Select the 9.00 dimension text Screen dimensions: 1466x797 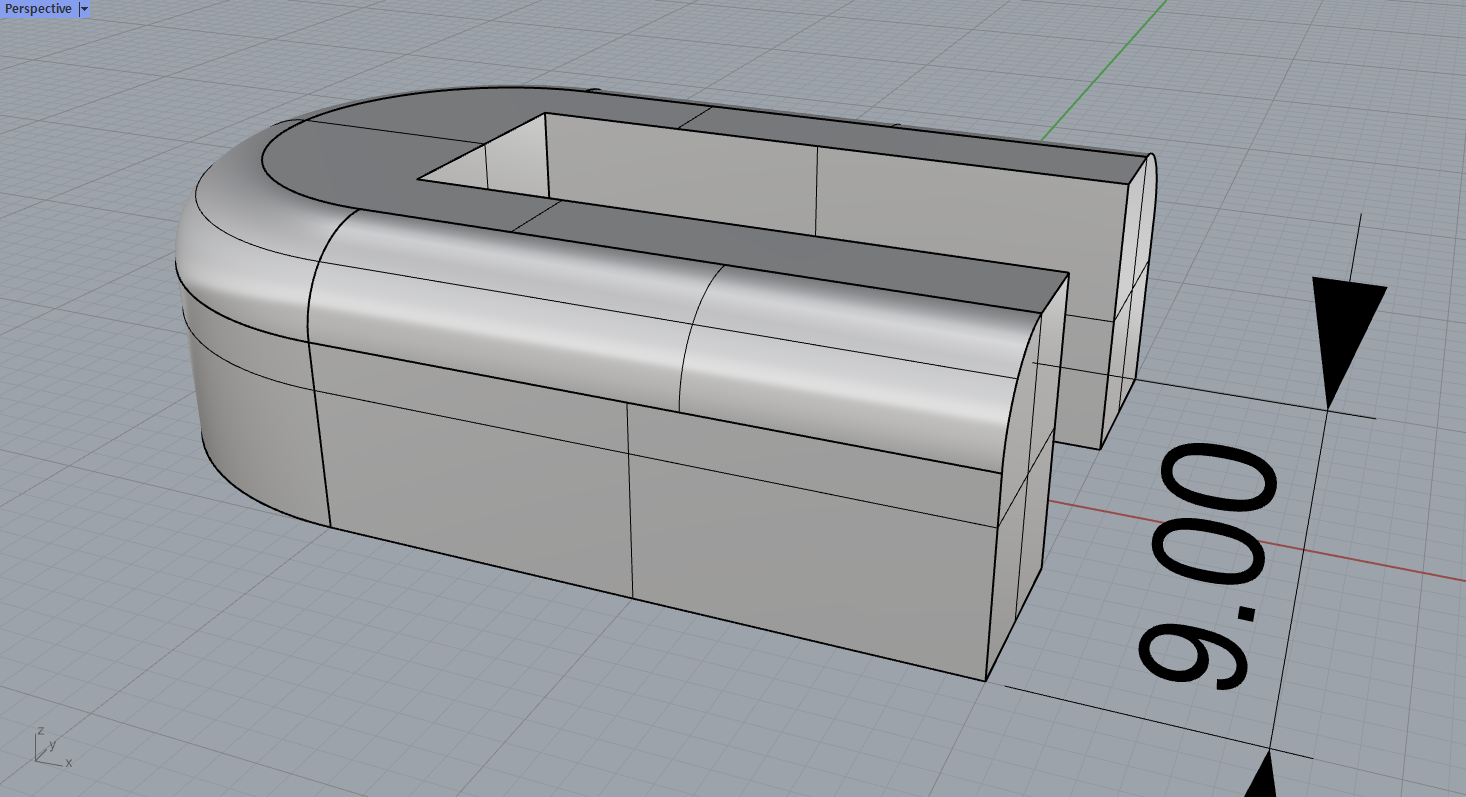tap(1208, 567)
